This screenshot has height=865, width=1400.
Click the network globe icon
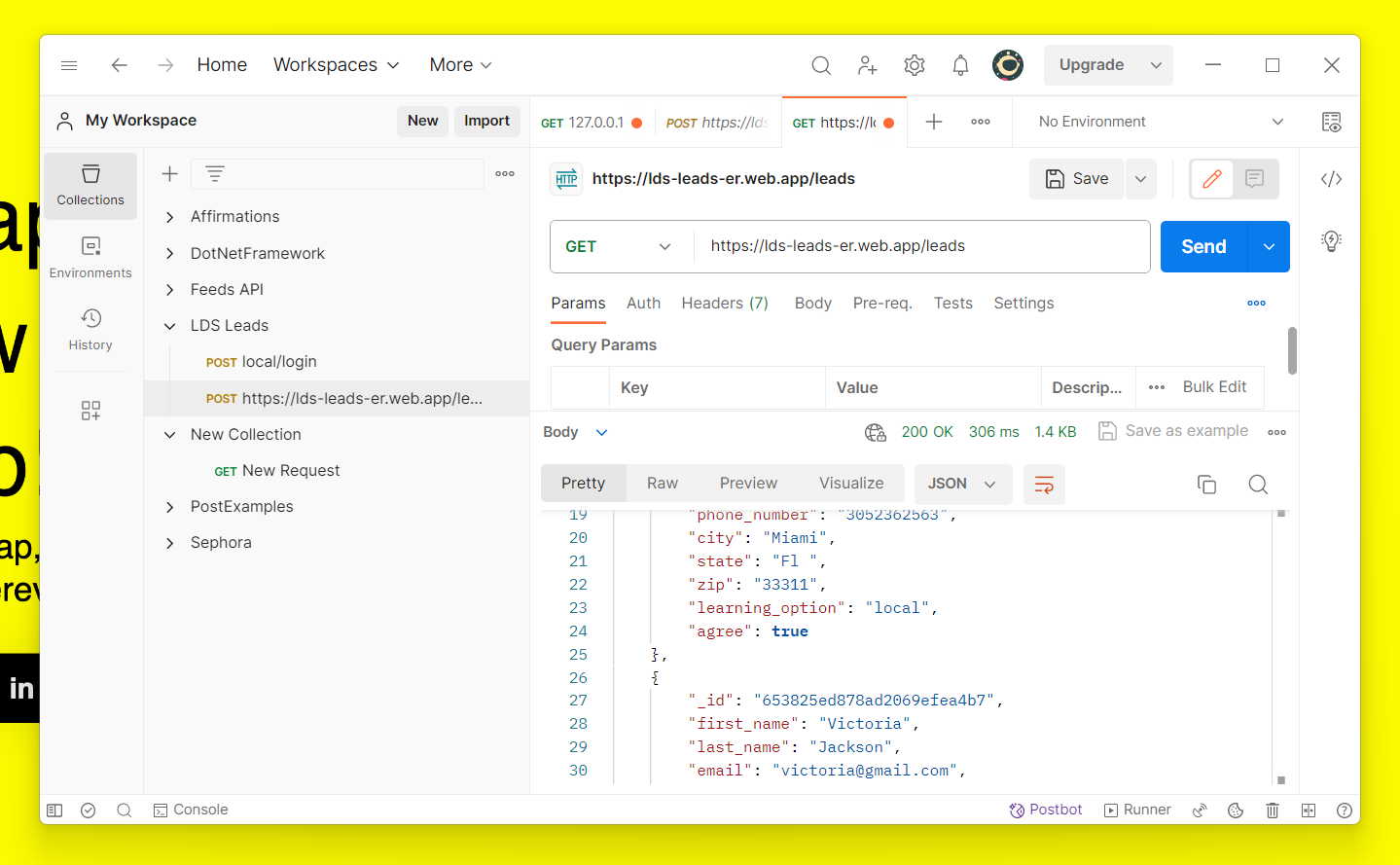coord(876,432)
